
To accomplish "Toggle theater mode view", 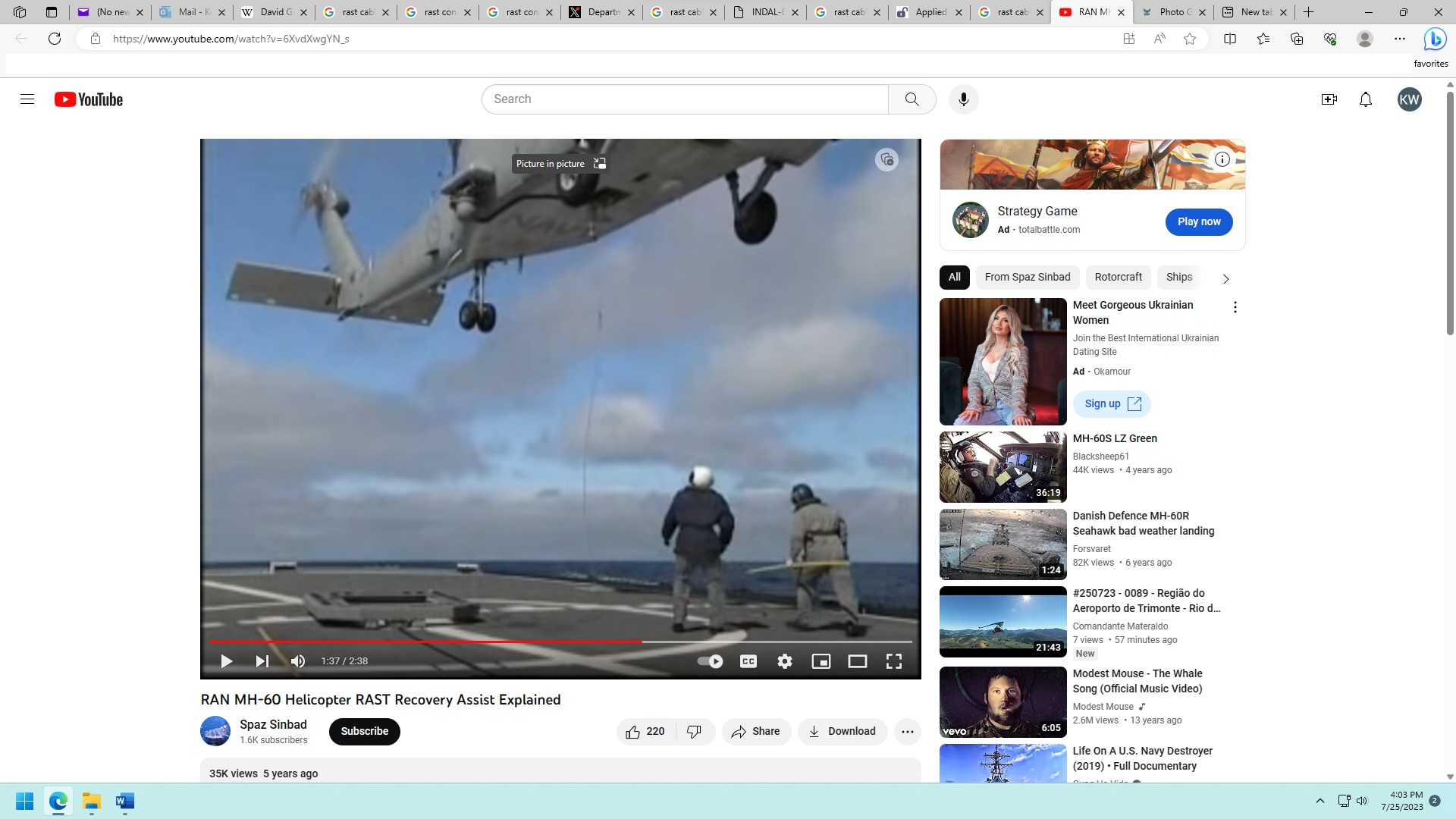I will pos(858,661).
